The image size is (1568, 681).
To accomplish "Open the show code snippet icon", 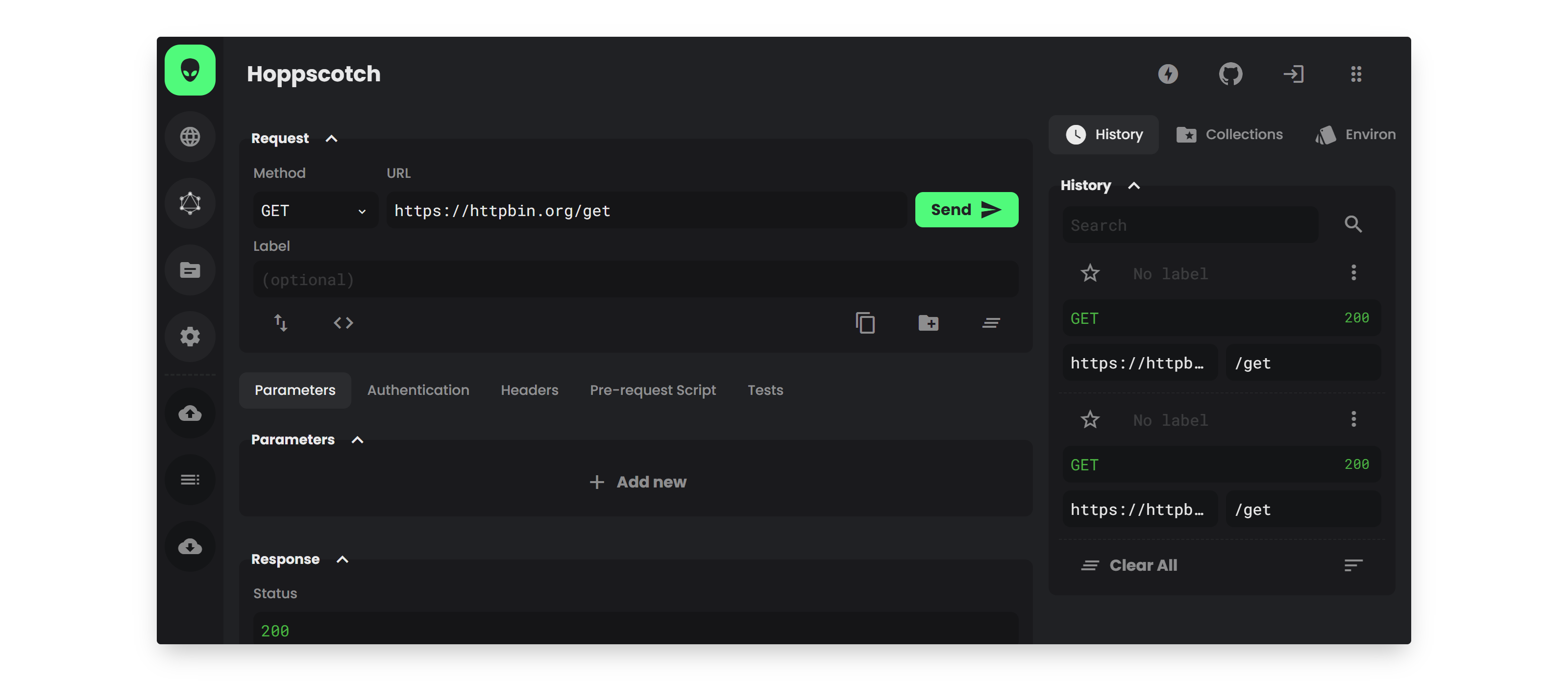I will tap(343, 322).
